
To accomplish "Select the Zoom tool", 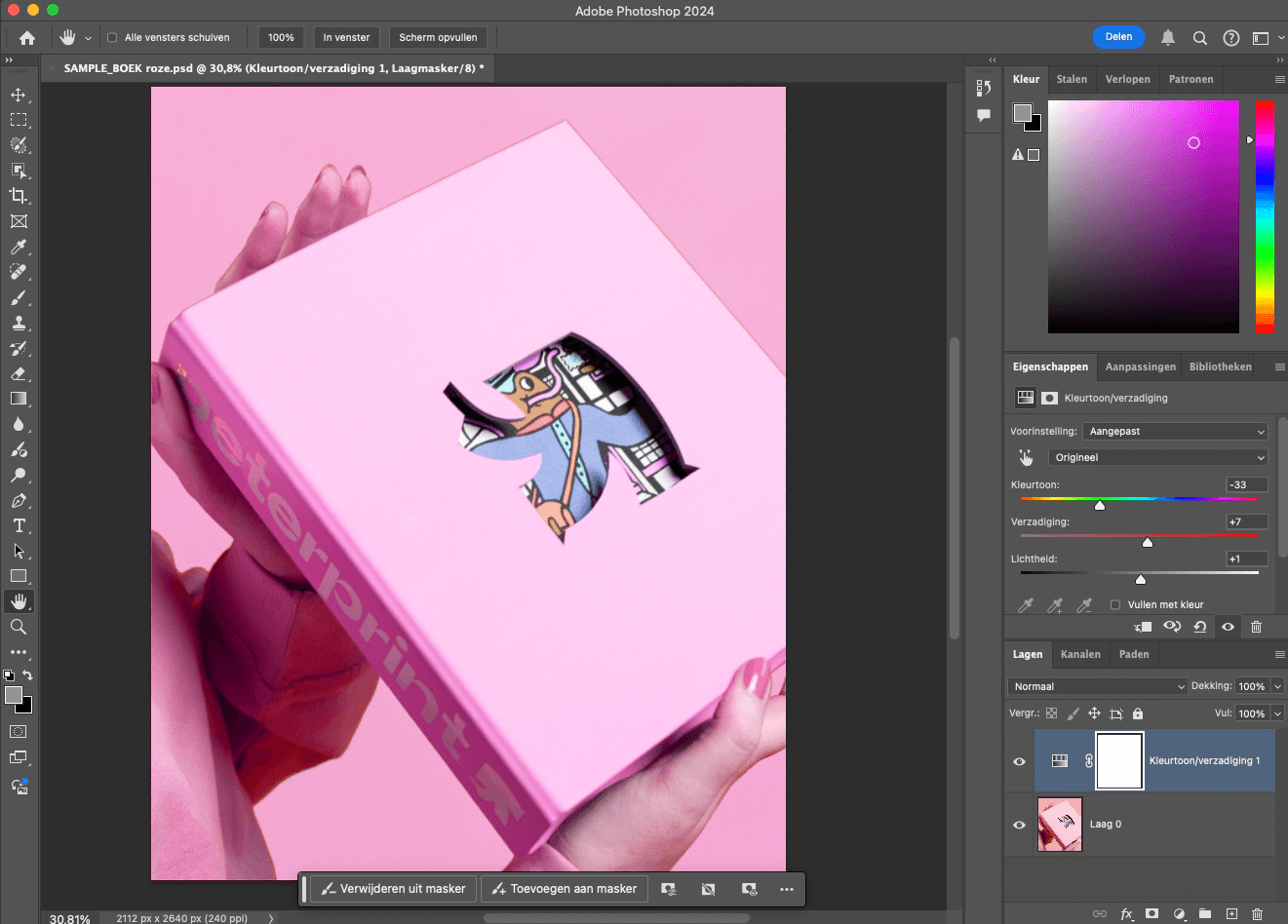I will tap(18, 627).
